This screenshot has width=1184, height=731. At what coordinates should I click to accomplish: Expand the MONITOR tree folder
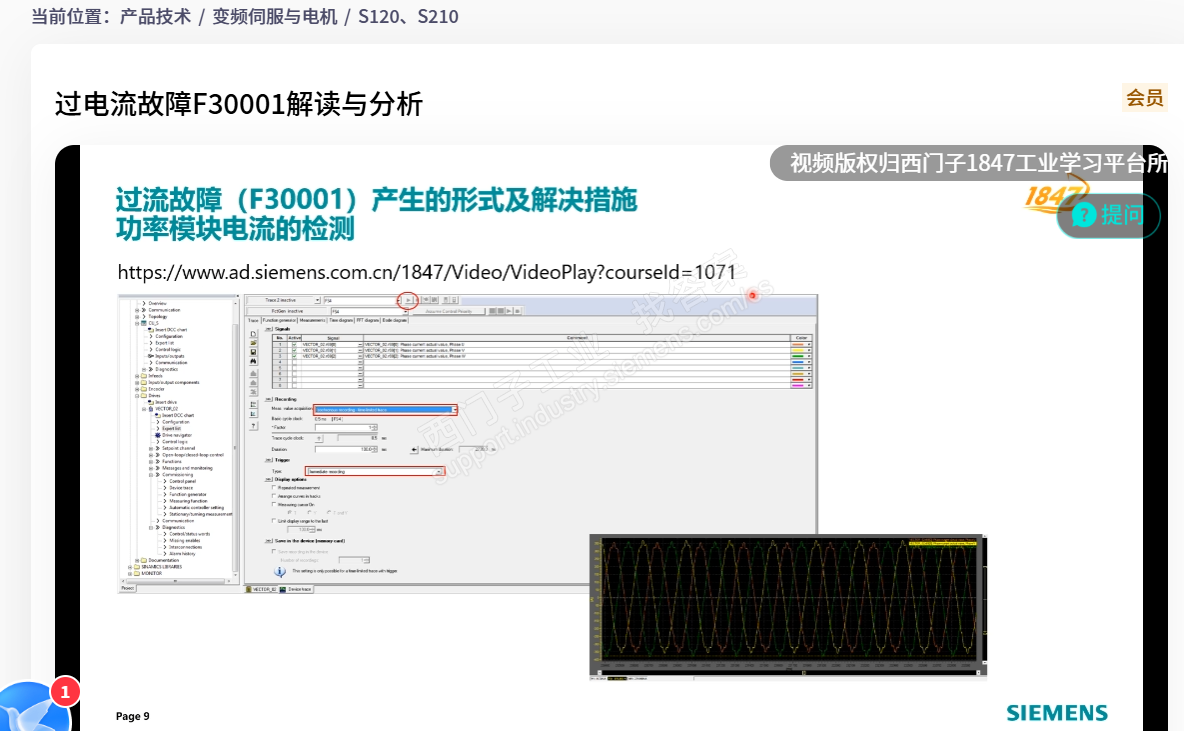130,573
